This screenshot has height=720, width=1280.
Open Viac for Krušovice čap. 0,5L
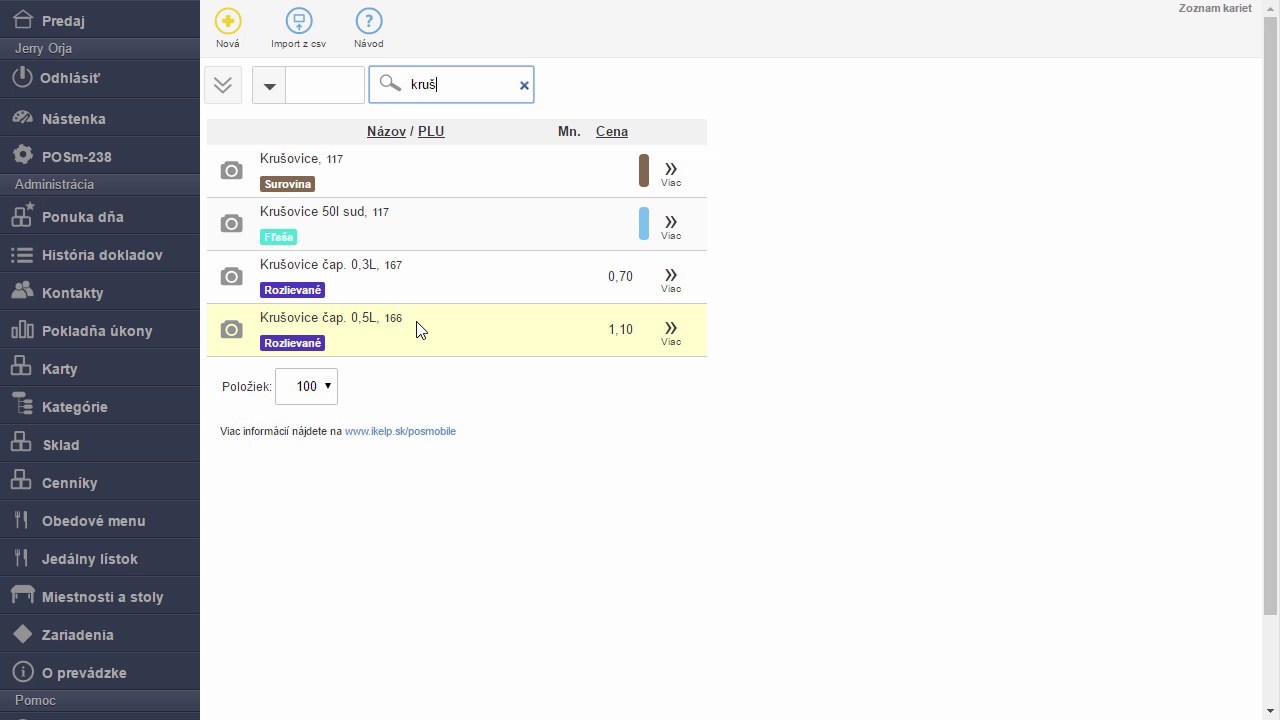pos(671,332)
